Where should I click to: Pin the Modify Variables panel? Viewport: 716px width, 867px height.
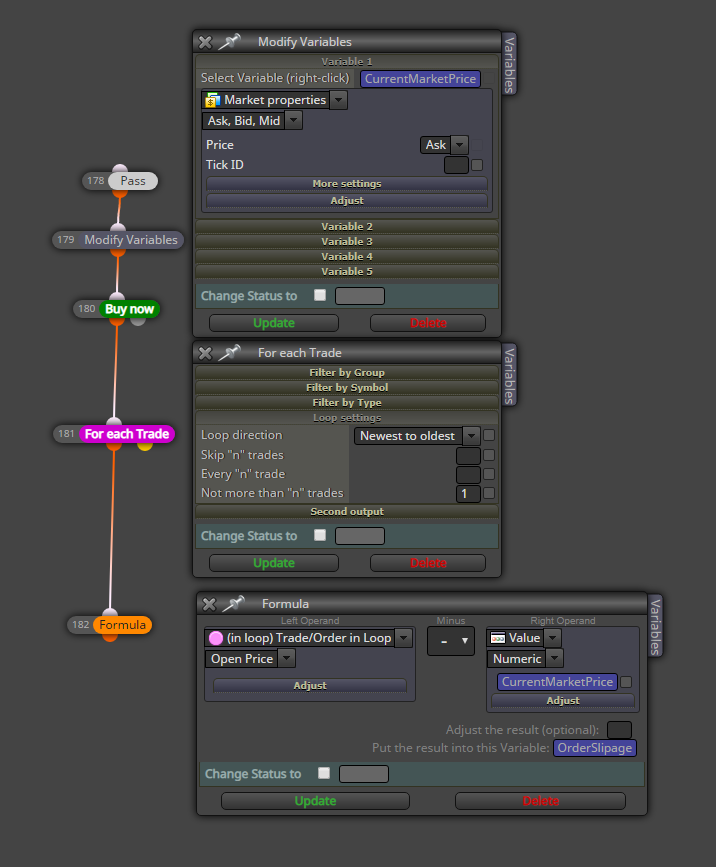click(x=229, y=41)
